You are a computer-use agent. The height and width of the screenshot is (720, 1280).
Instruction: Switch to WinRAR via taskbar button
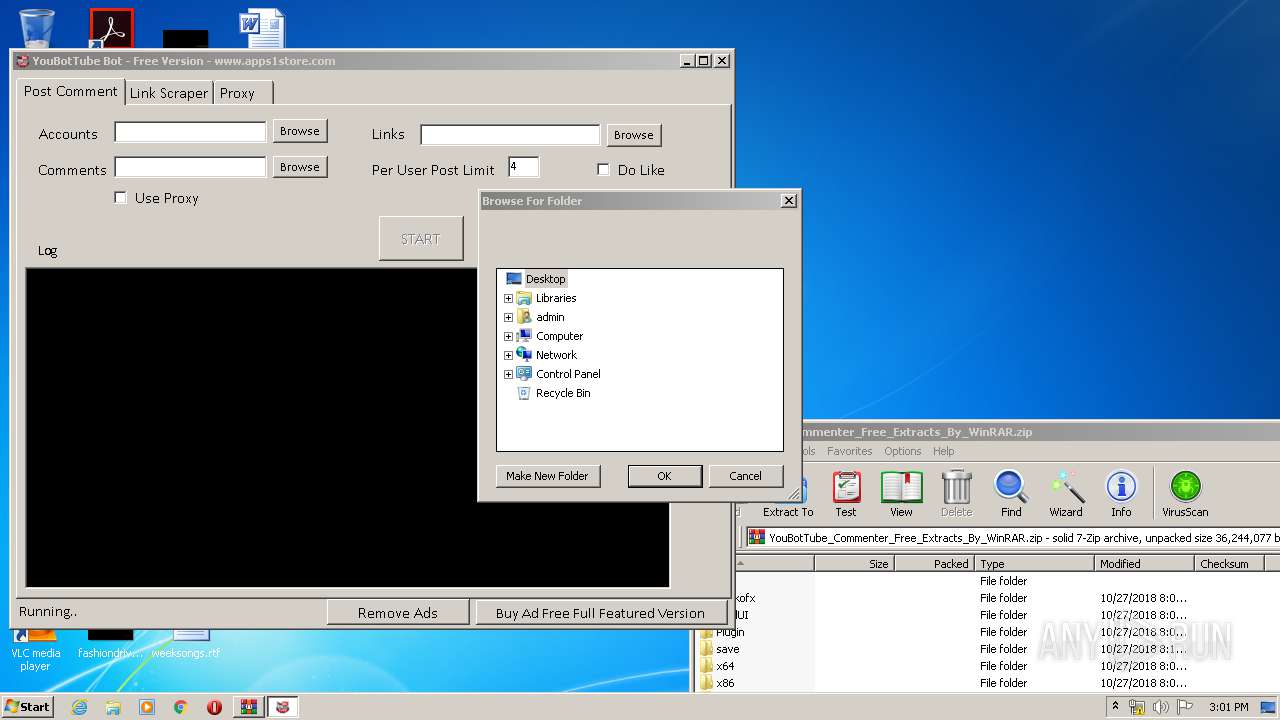coord(249,707)
